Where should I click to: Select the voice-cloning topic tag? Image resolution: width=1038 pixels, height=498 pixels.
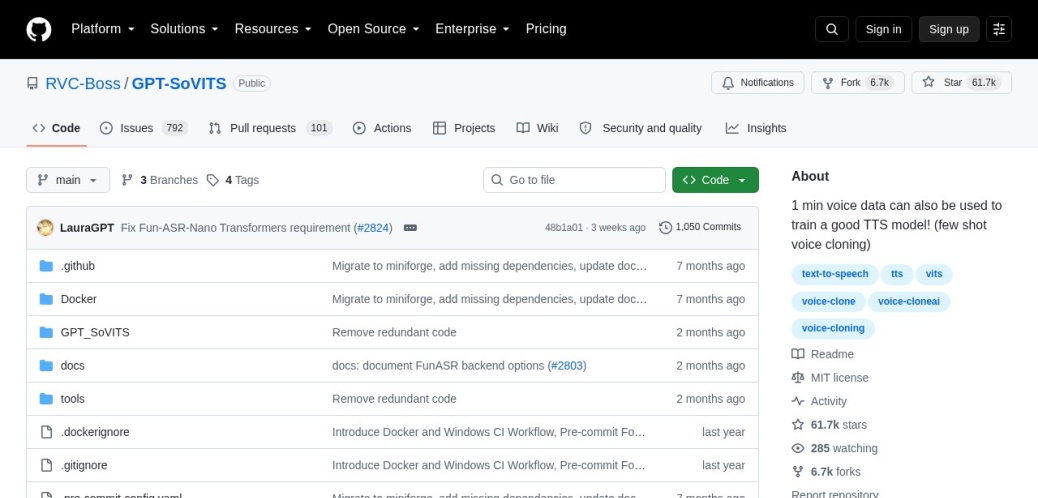pyautogui.click(x=833, y=328)
